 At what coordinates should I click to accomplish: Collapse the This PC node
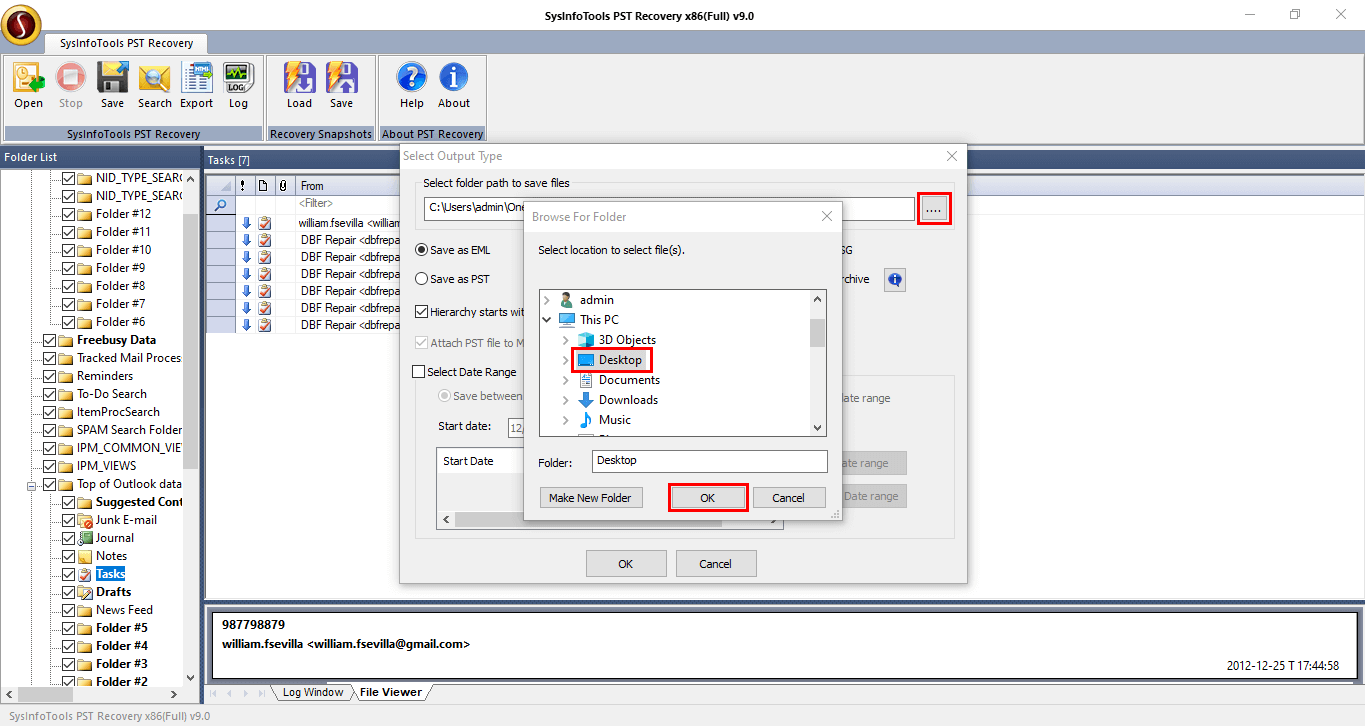(x=547, y=320)
